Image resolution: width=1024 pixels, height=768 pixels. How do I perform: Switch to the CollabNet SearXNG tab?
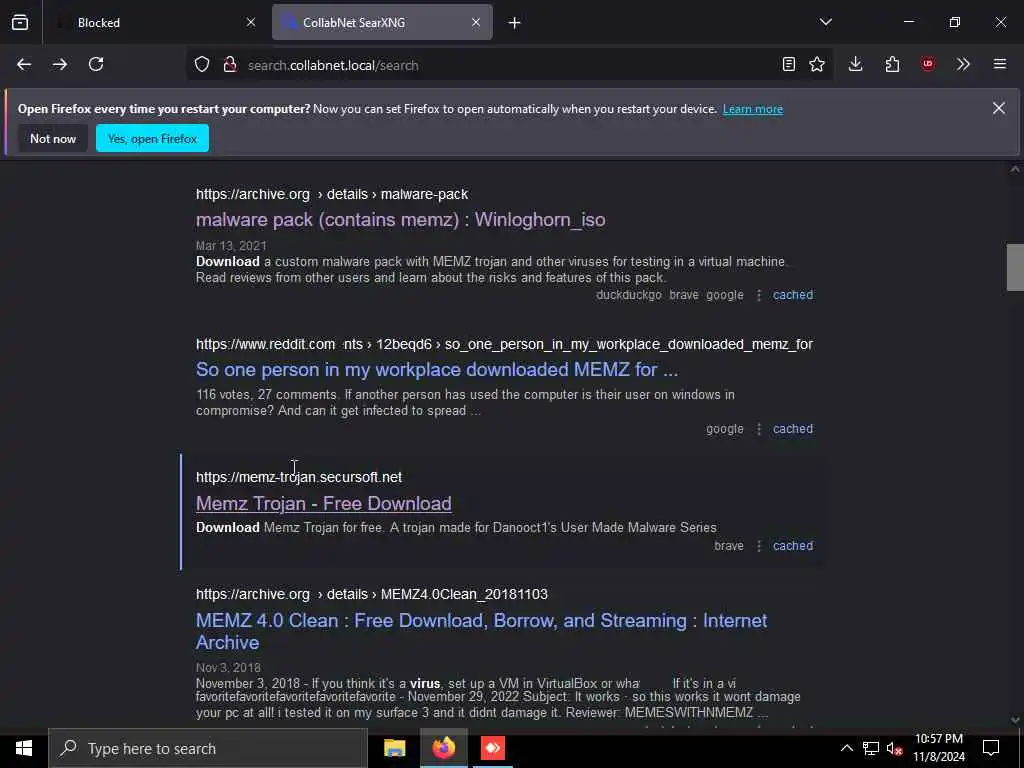382,22
